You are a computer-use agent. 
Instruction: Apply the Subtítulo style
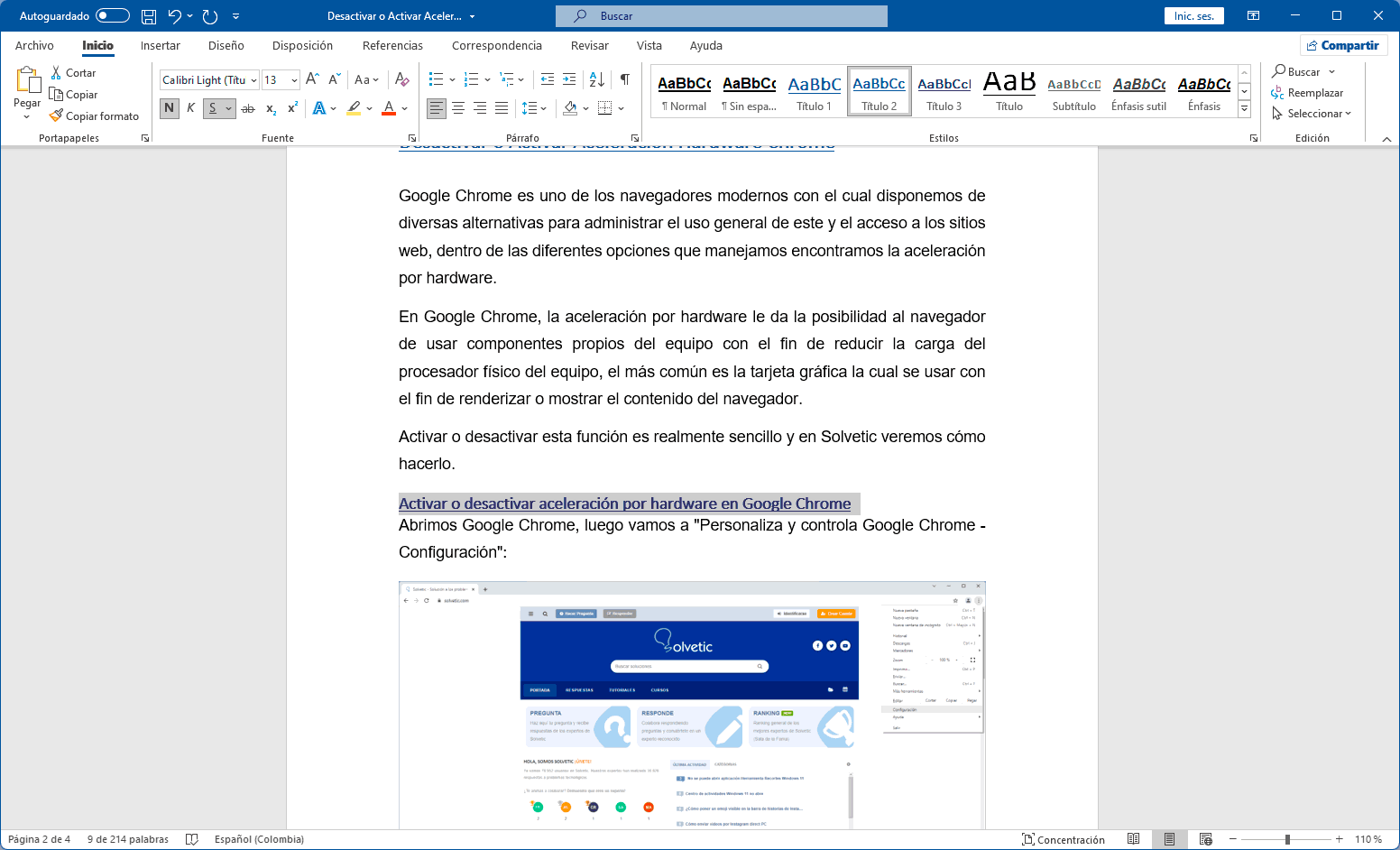pos(1074,91)
